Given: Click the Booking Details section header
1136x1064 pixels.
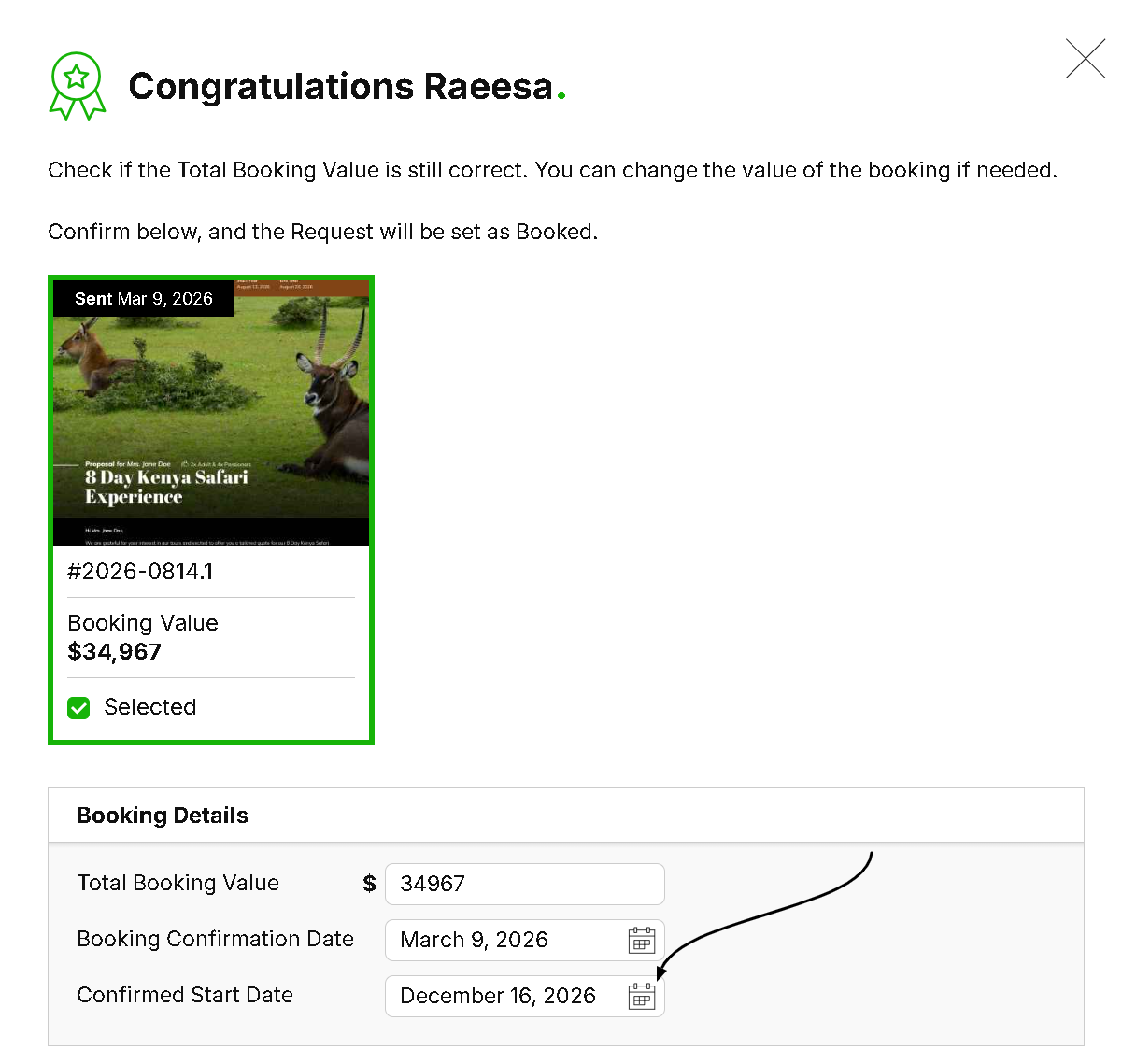Looking at the screenshot, I should [x=163, y=816].
